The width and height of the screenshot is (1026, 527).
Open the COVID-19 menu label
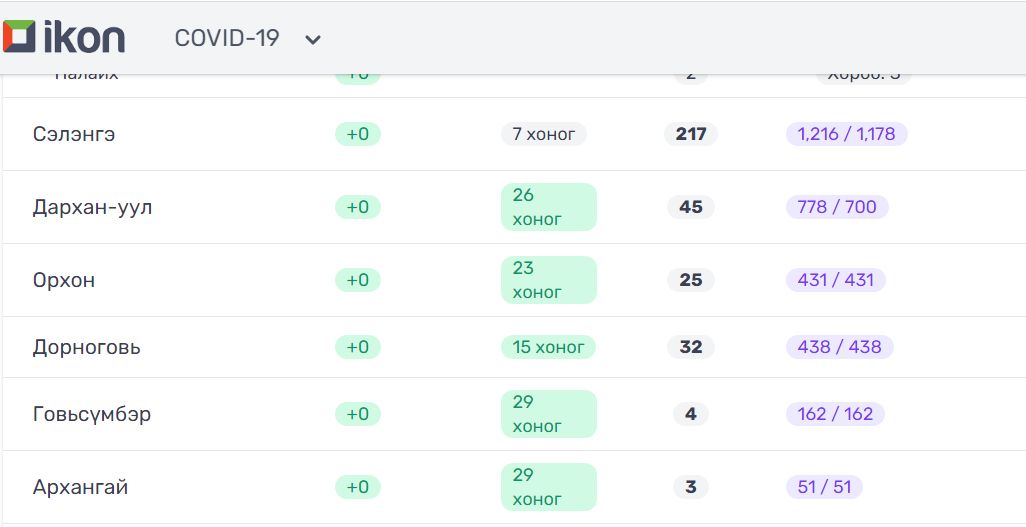point(227,38)
